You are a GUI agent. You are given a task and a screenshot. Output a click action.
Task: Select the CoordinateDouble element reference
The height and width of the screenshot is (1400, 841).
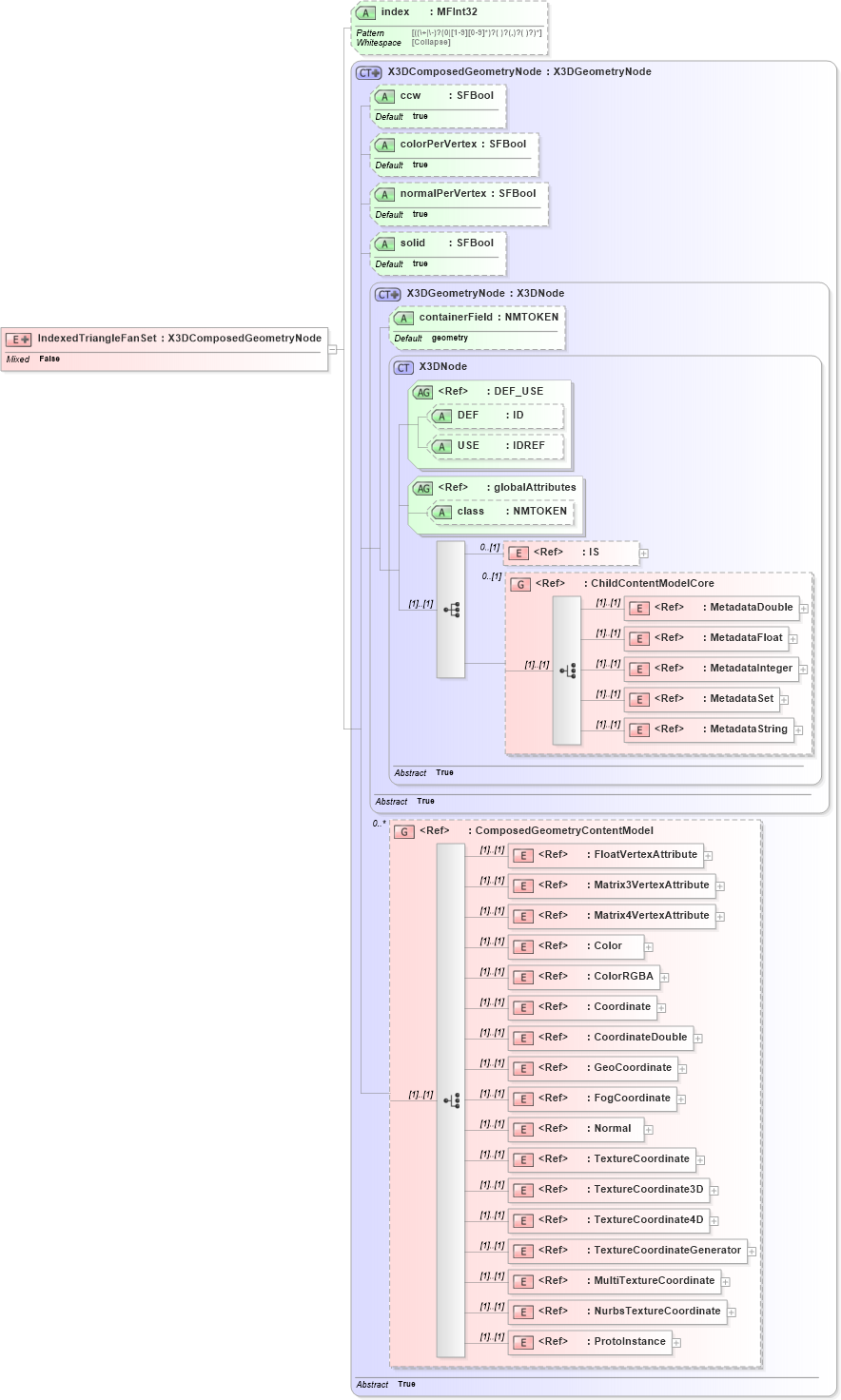600,1038
